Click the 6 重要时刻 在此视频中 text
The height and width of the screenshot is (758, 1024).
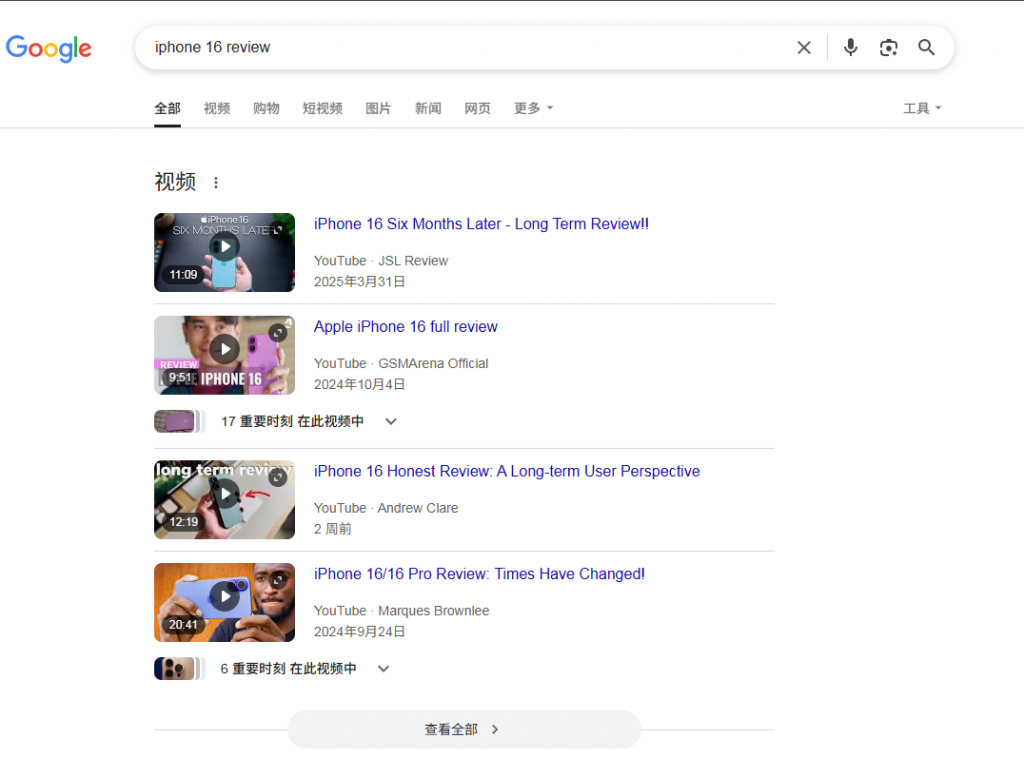tap(288, 669)
